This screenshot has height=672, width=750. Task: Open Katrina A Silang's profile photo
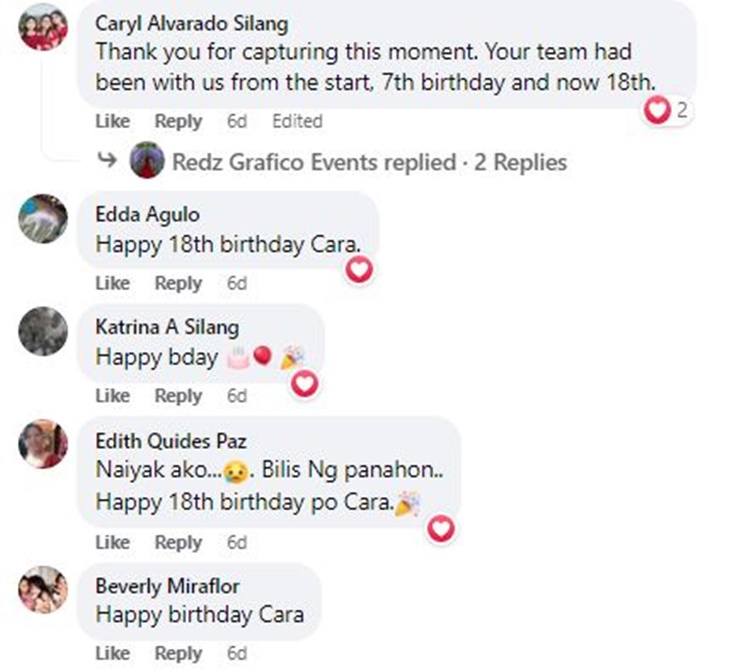pos(43,331)
